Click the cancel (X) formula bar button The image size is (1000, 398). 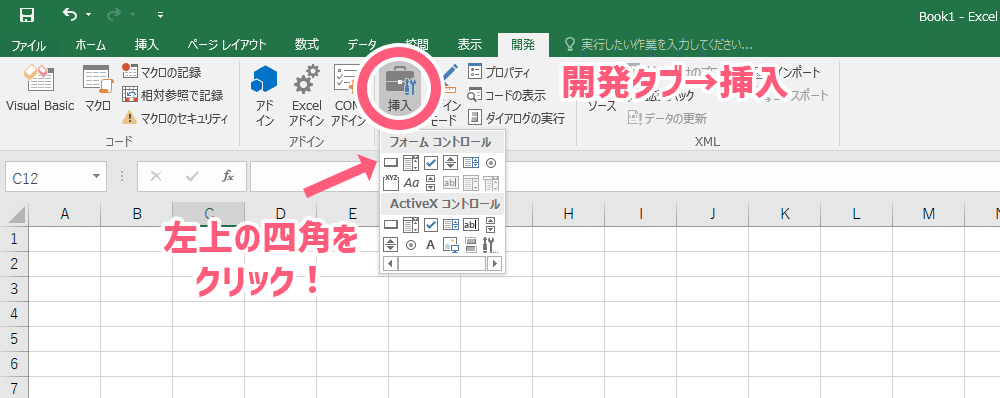[x=156, y=177]
